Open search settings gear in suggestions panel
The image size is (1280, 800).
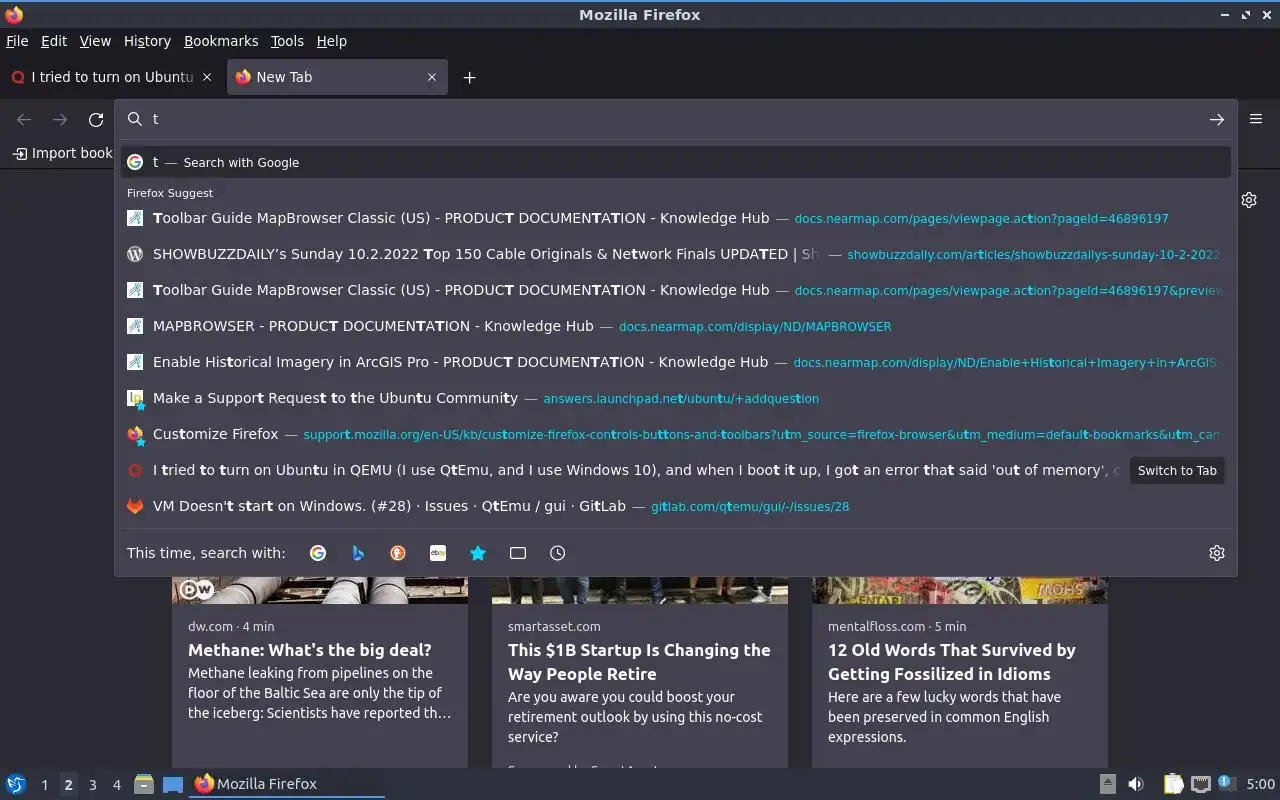[1217, 553]
